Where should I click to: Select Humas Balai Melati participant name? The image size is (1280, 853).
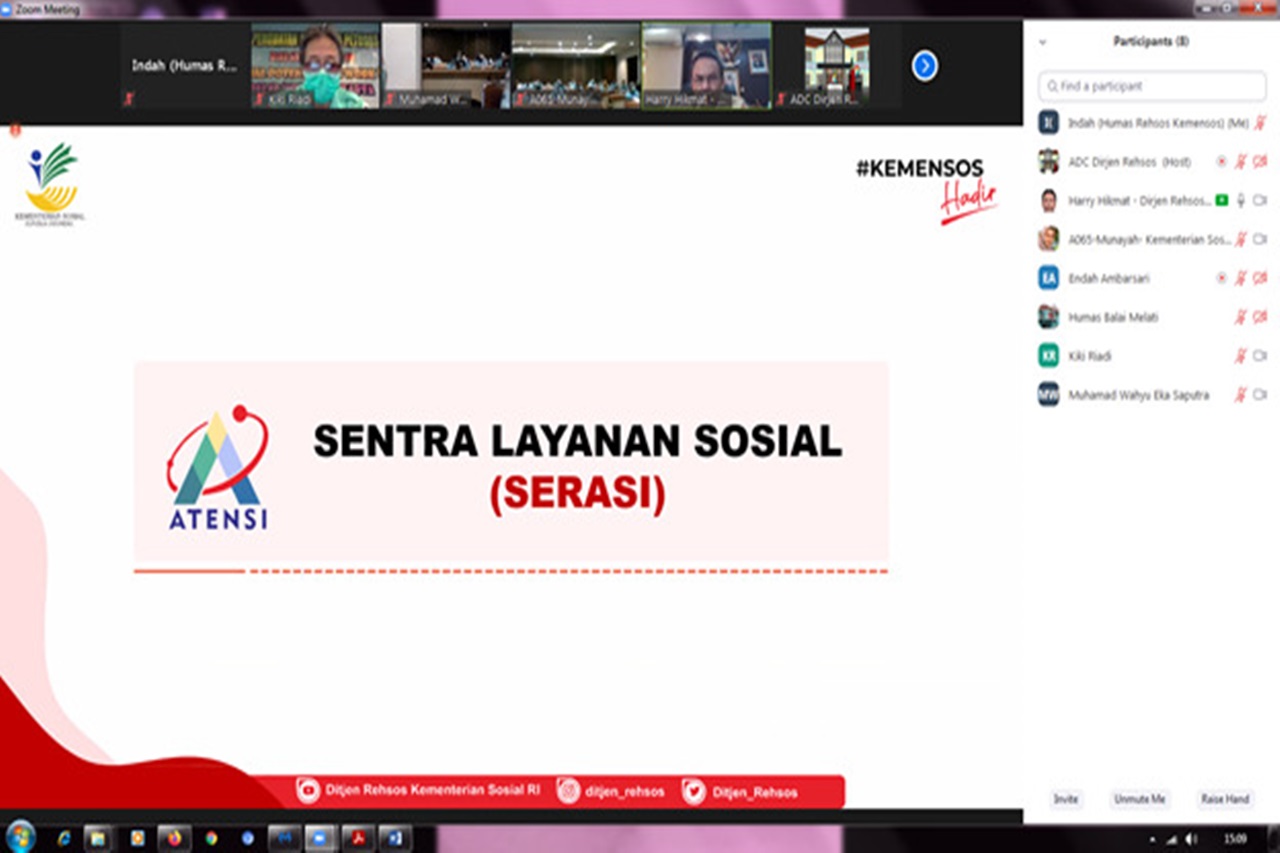[1113, 317]
